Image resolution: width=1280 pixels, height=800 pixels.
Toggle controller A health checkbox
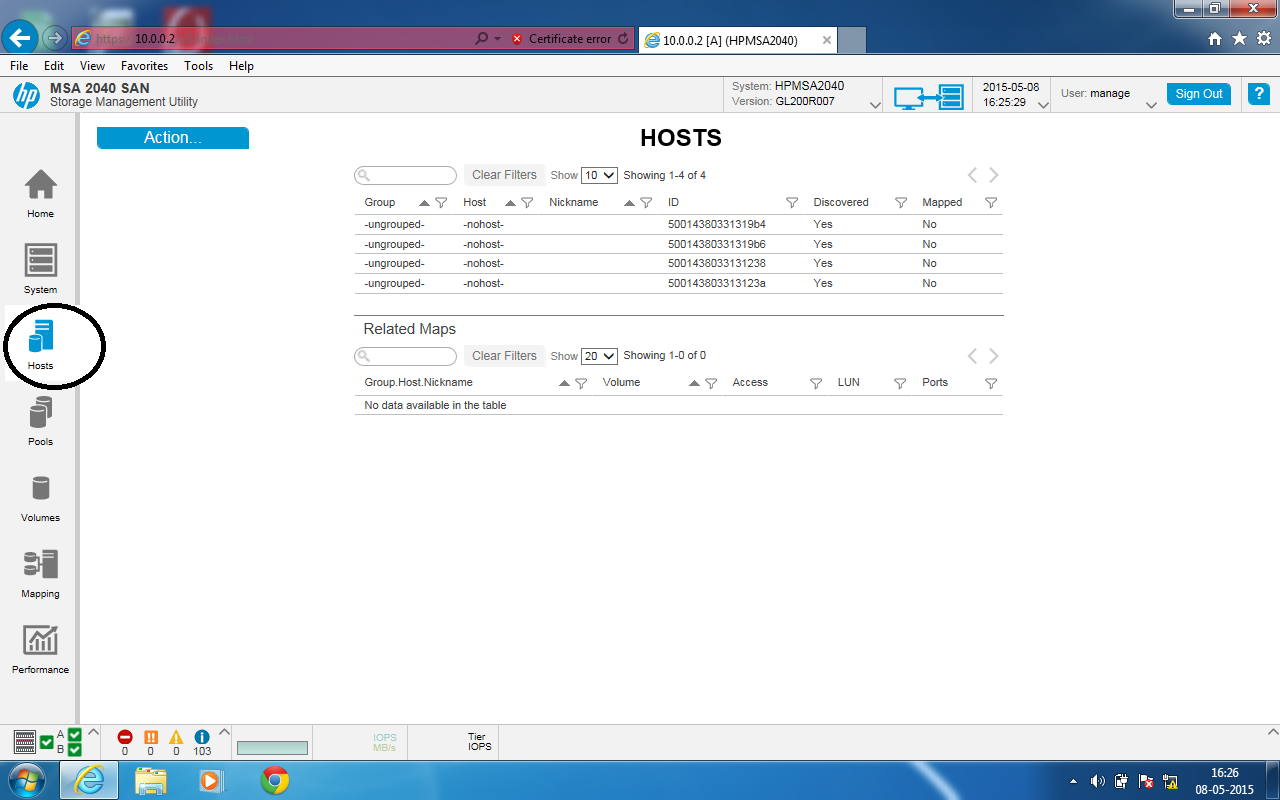coord(74,734)
